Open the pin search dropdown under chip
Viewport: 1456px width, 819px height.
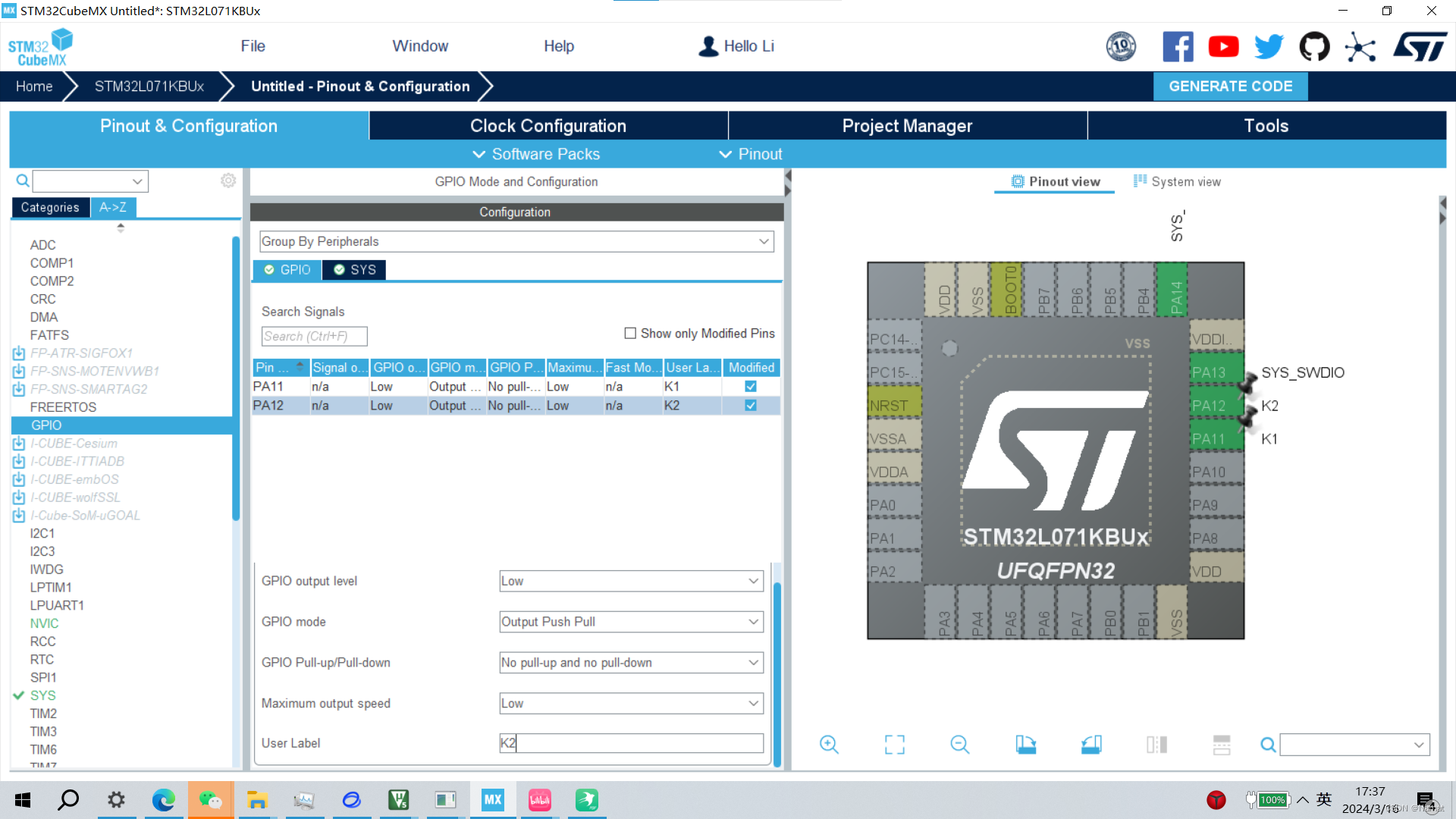pos(1354,745)
